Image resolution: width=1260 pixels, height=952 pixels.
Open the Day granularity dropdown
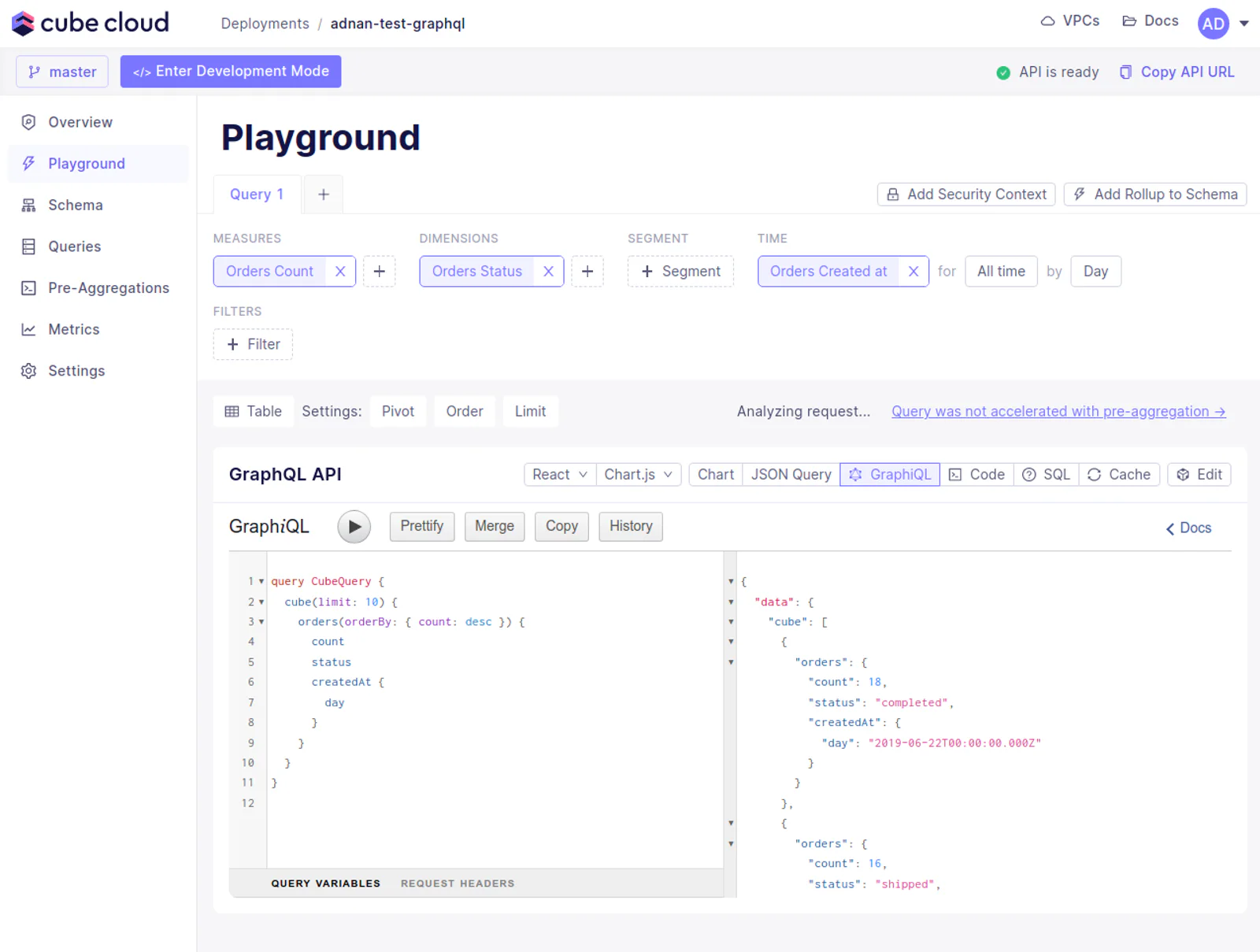click(x=1095, y=272)
